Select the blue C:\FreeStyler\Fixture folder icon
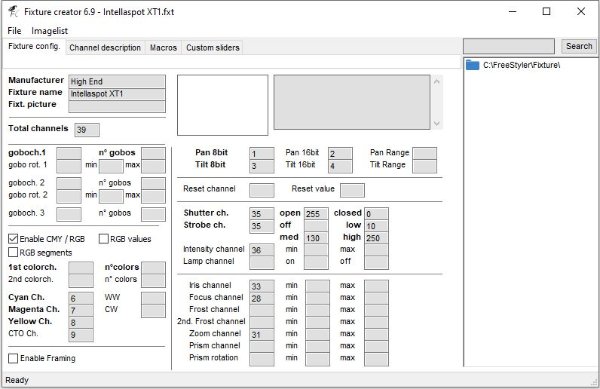This screenshot has width=600, height=389. [473, 65]
